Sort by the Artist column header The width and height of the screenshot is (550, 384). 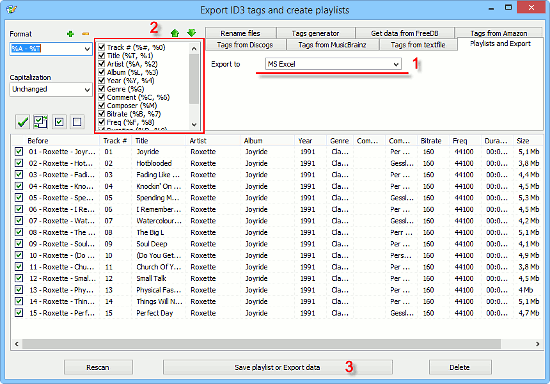[212, 141]
